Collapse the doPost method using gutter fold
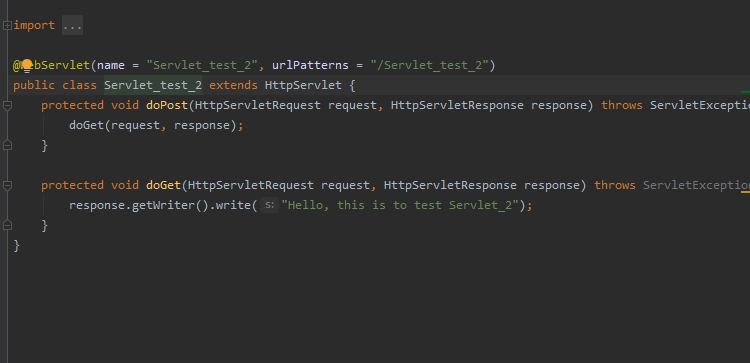The width and height of the screenshot is (750, 363). tap(7, 106)
